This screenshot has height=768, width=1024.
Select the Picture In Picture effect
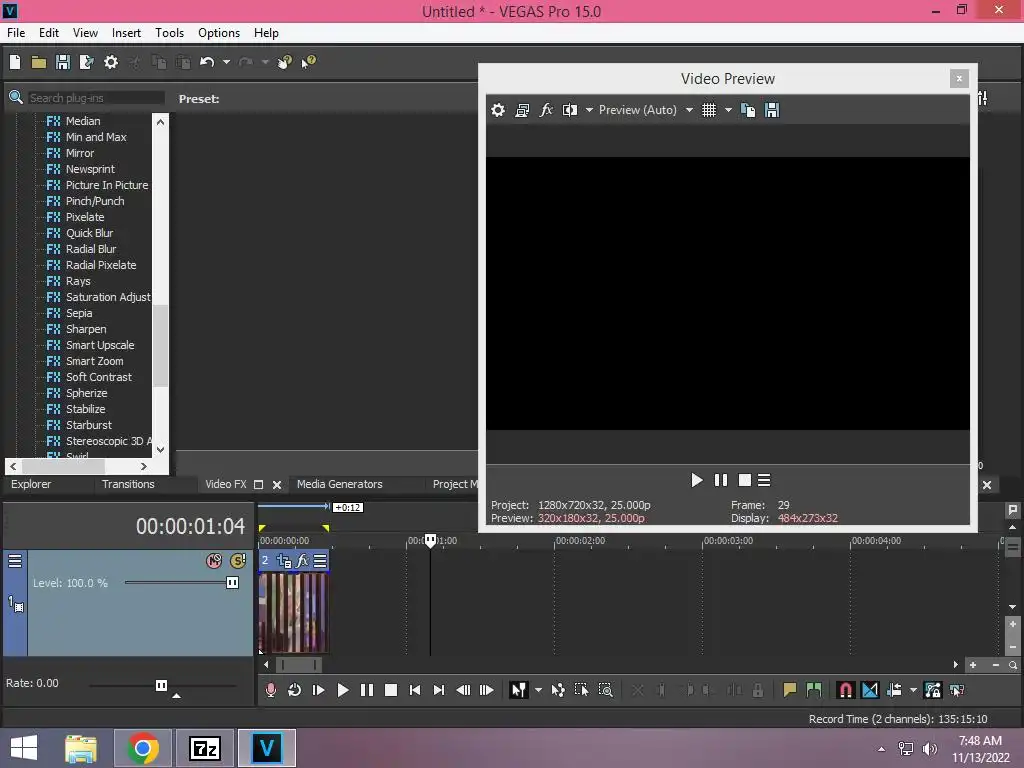(x=106, y=185)
